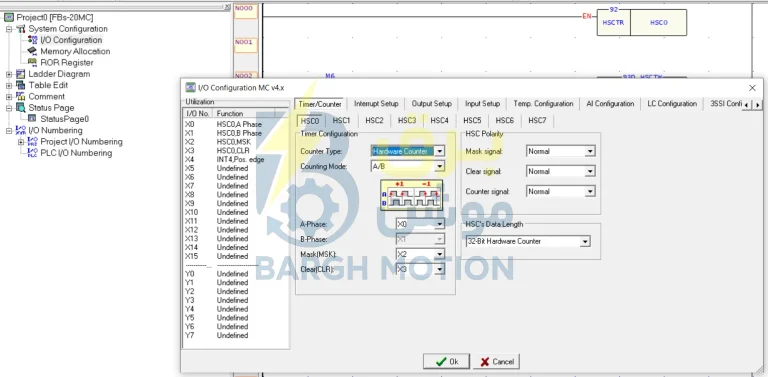Select the X0 HSC0,A Phase row
The width and height of the screenshot is (768, 377).
point(235,124)
